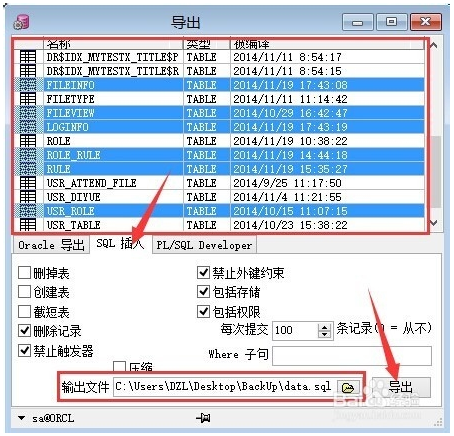Click table icon beside LOGINFO
Image resolution: width=454 pixels, height=436 pixels.
[28, 127]
